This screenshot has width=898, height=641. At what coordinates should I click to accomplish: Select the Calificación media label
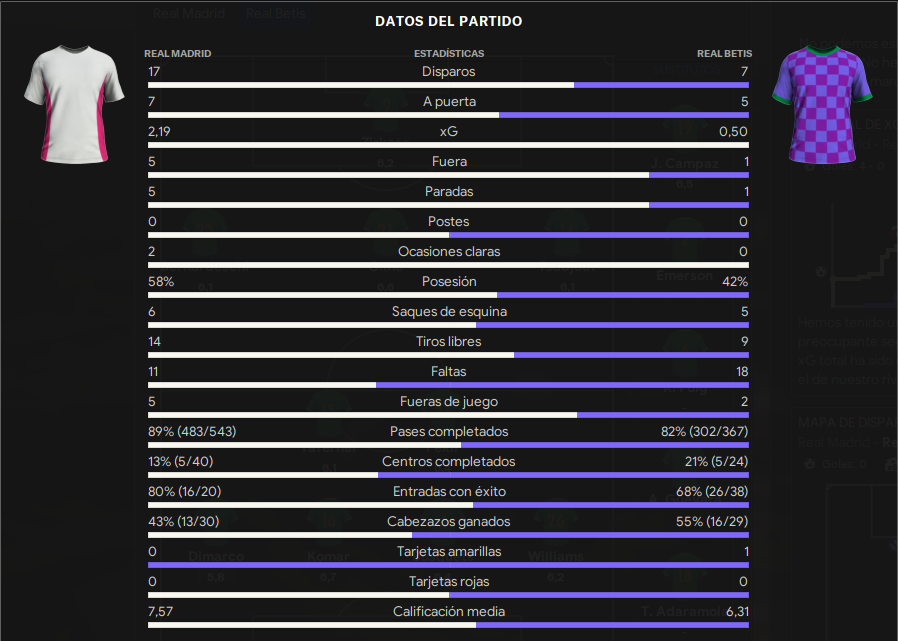click(x=448, y=611)
